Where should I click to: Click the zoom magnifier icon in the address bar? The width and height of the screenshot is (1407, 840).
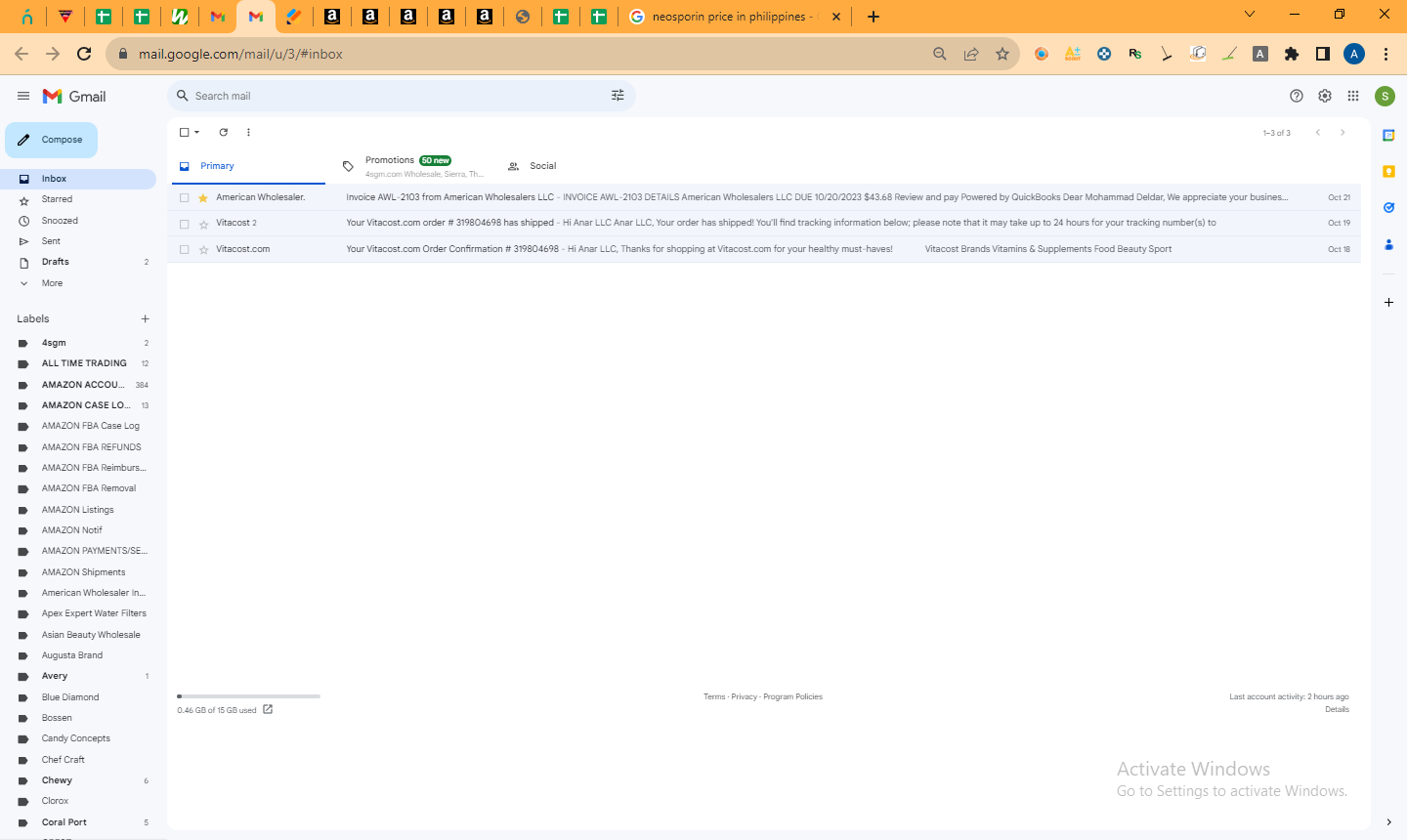tap(940, 54)
